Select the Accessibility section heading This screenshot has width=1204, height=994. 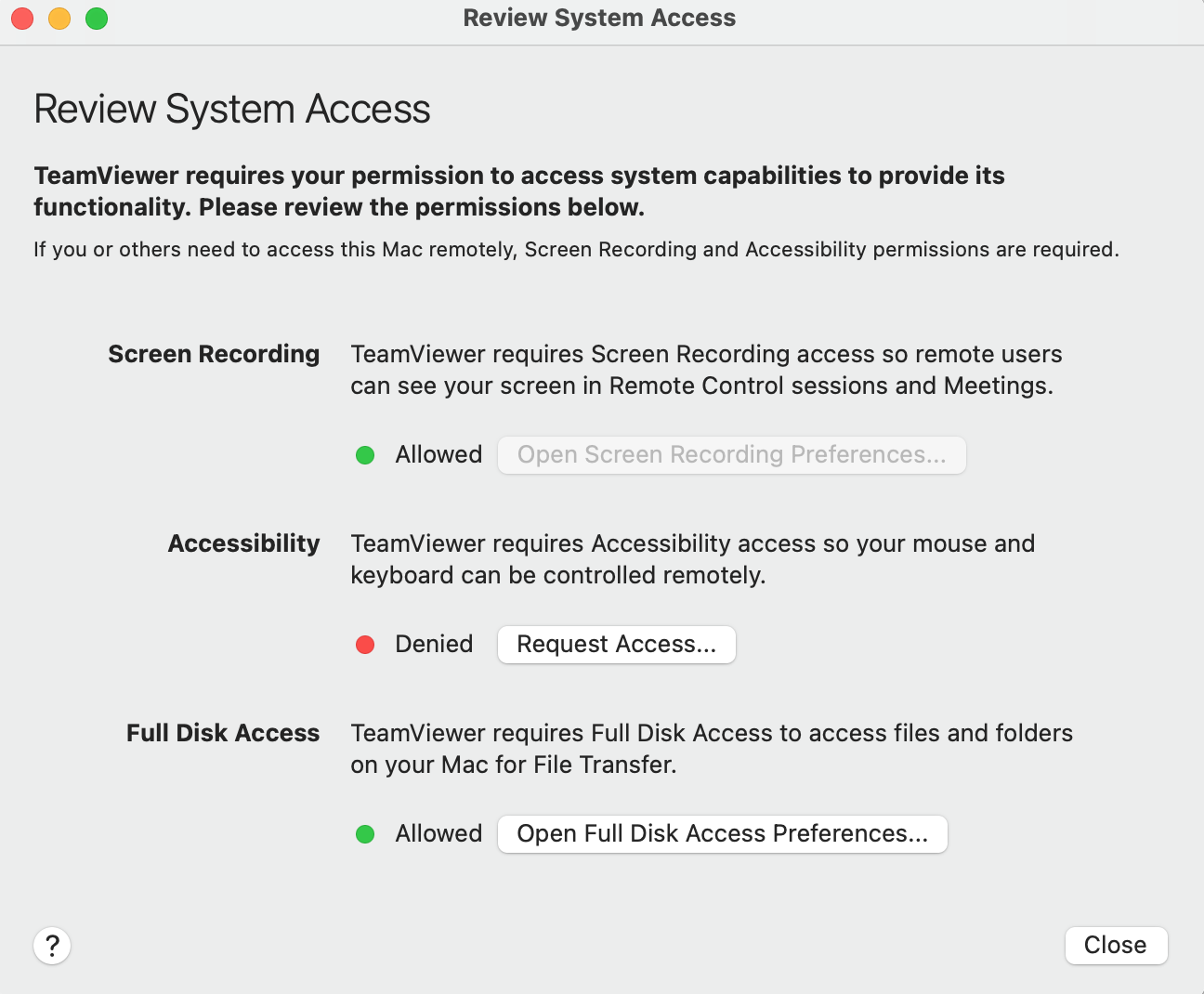pyautogui.click(x=243, y=543)
